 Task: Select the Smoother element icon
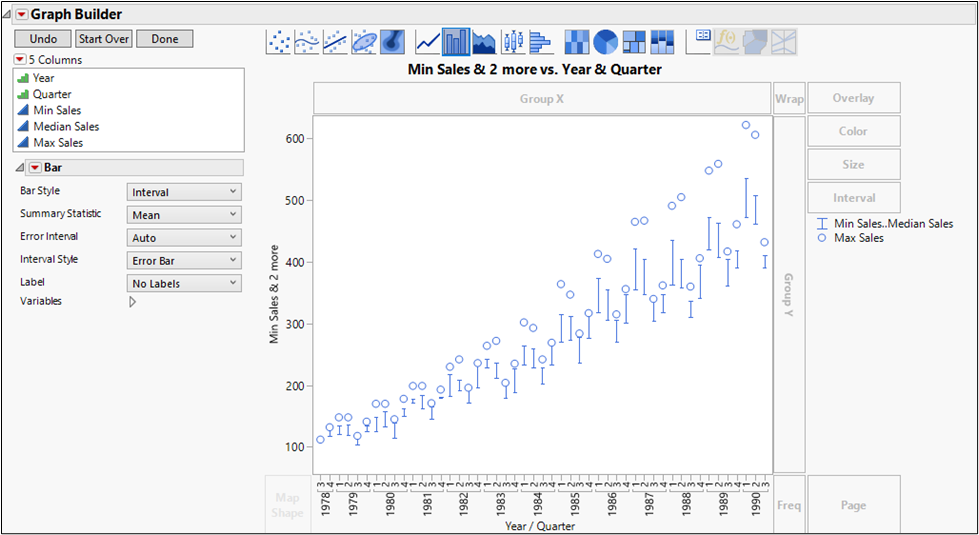point(307,42)
